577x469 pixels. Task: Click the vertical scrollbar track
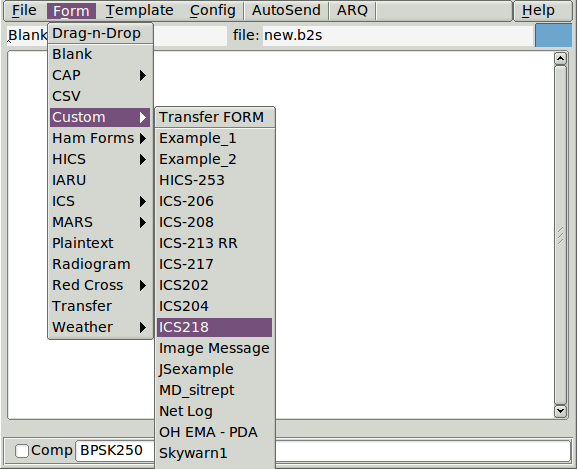(560, 235)
